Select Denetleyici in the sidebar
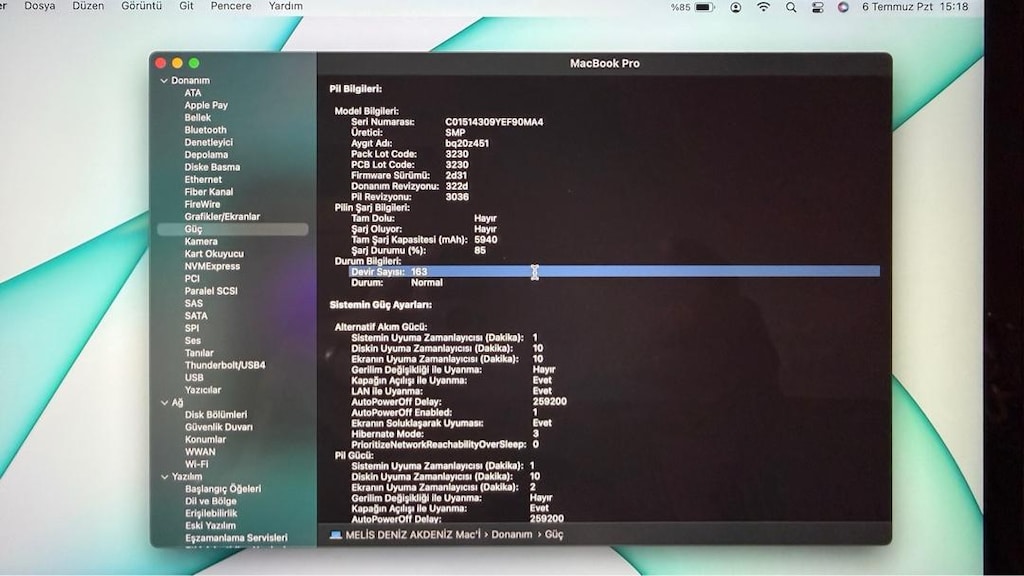1024x576 pixels. coord(208,142)
